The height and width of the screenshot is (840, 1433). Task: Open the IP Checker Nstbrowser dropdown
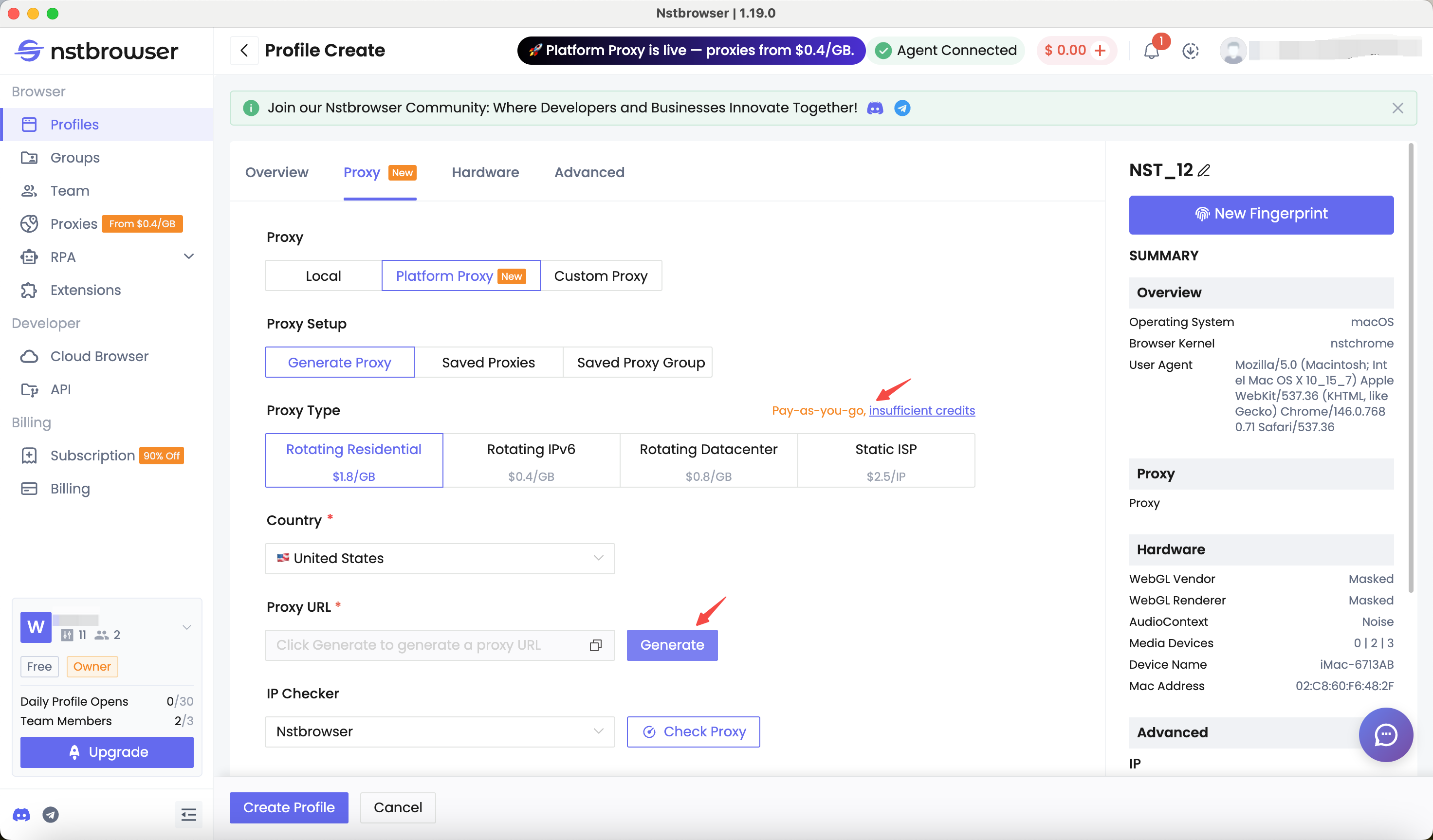pyautogui.click(x=439, y=731)
